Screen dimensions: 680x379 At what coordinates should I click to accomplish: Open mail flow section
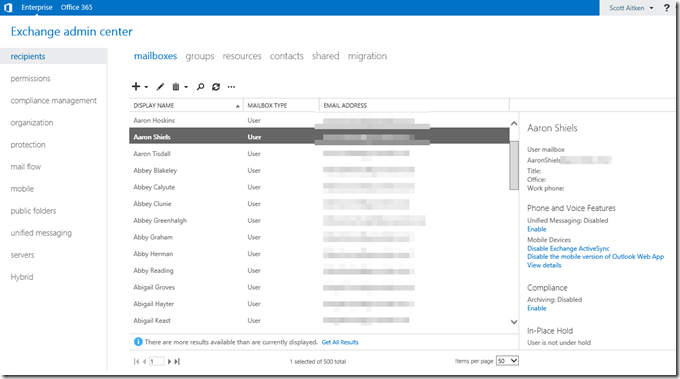(x=26, y=167)
